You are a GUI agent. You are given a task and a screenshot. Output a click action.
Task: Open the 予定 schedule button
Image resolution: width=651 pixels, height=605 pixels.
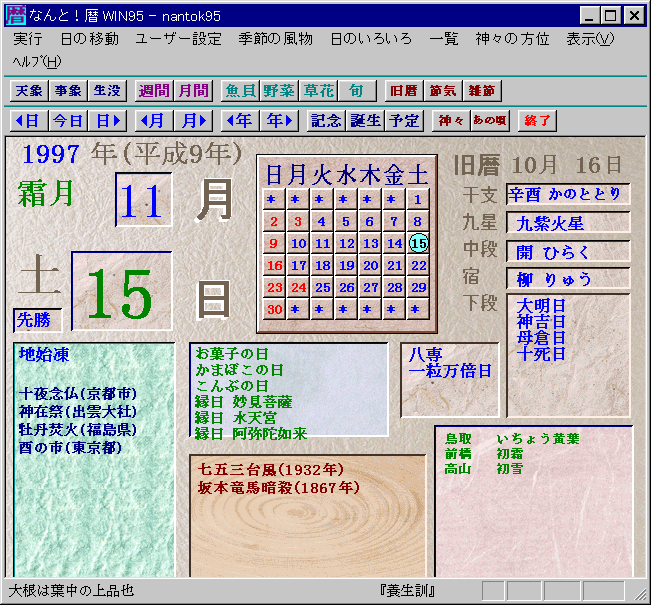point(404,121)
